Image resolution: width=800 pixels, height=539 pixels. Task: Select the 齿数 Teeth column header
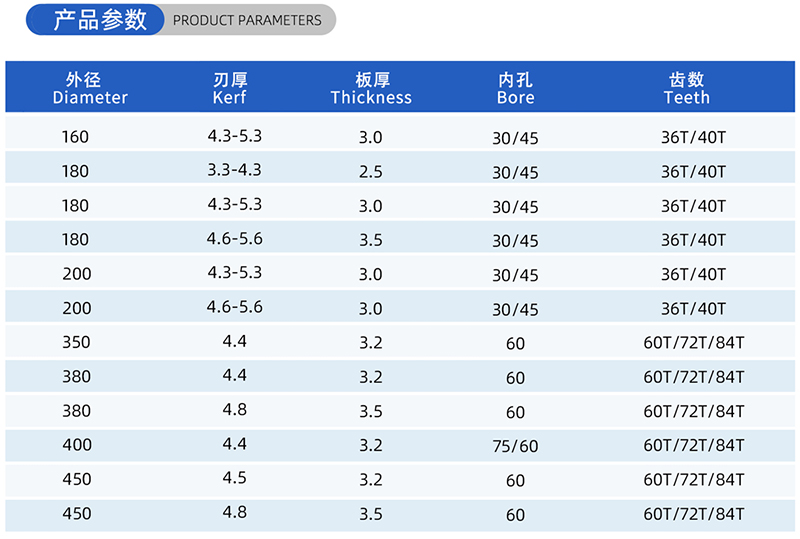[x=686, y=88]
